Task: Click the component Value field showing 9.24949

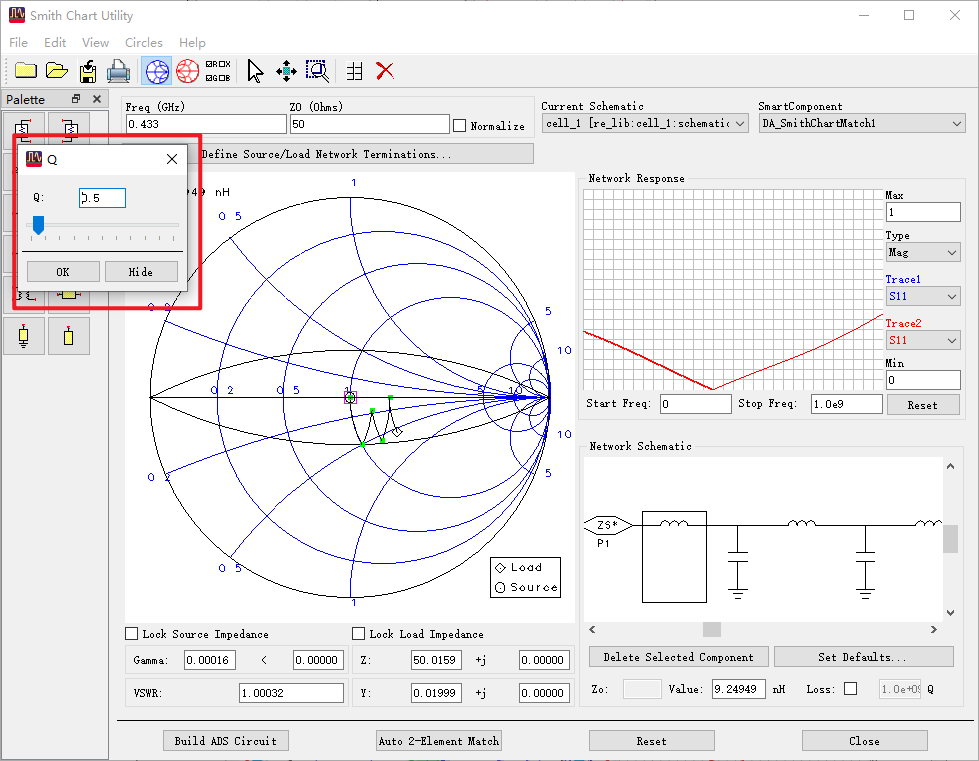Action: [739, 689]
